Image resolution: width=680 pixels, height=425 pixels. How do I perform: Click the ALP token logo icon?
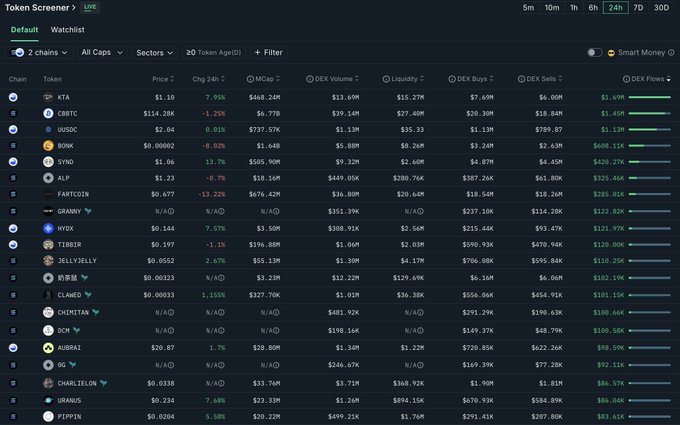48,178
